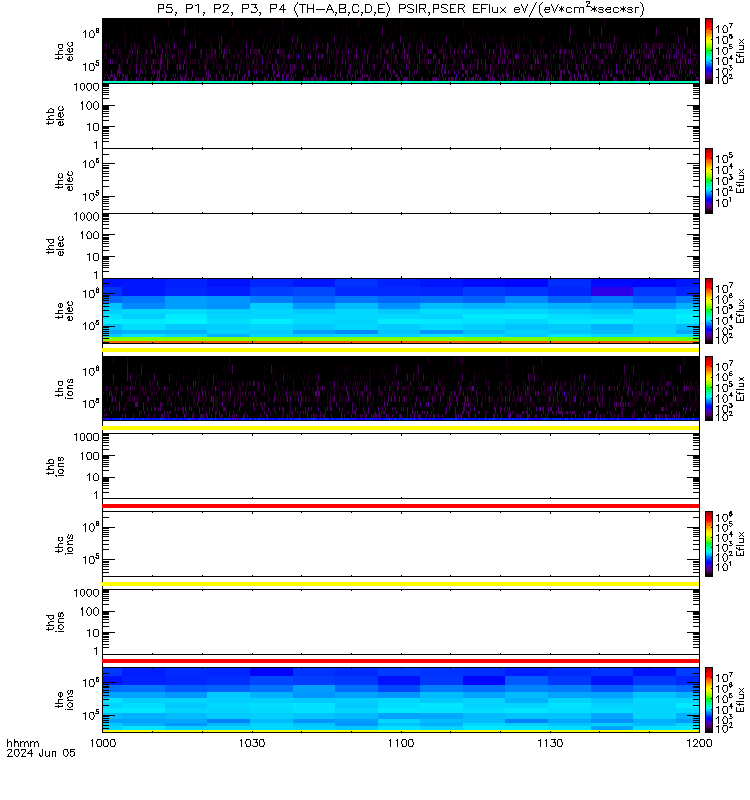Click the plot title starting with P5, P1, P2
The image size is (750, 800).
(401, 9)
